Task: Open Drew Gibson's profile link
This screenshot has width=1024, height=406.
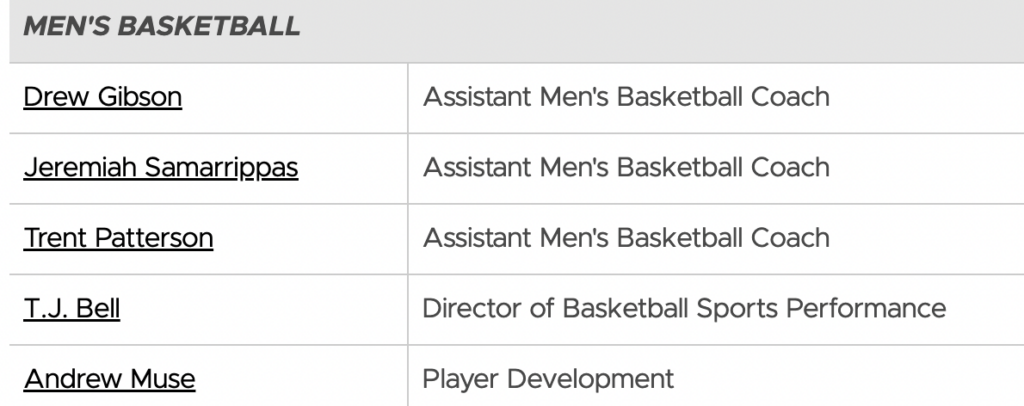Action: click(x=102, y=97)
